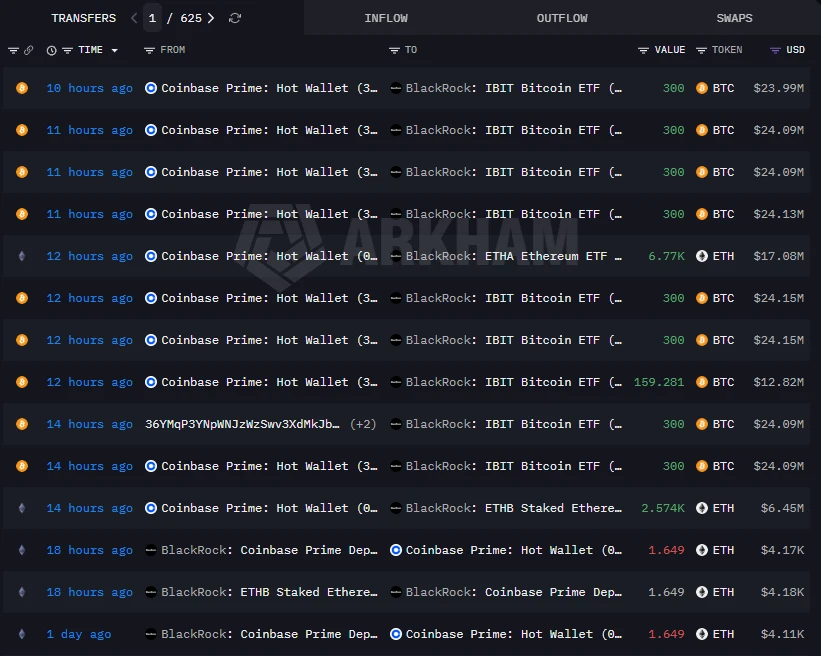Click the ETH token on $17.08M row
821x656 pixels.
click(x=723, y=256)
